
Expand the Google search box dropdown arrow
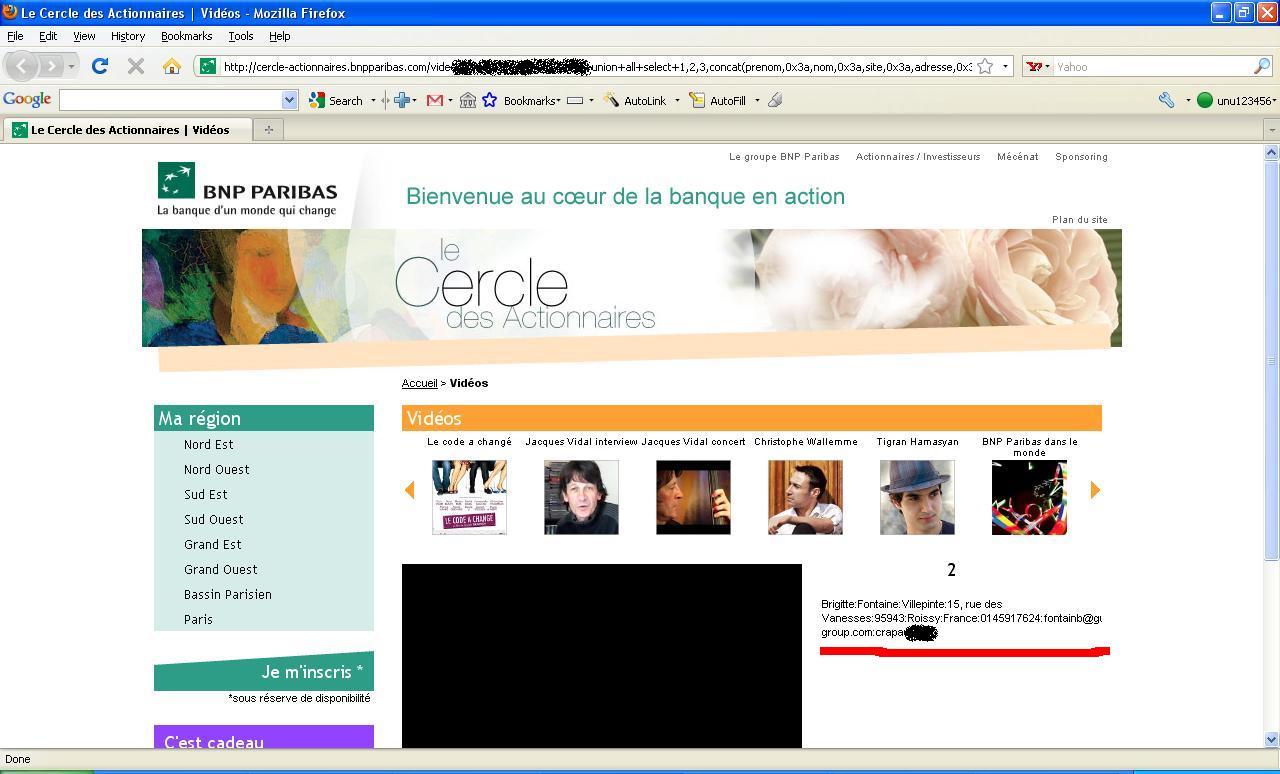(290, 100)
